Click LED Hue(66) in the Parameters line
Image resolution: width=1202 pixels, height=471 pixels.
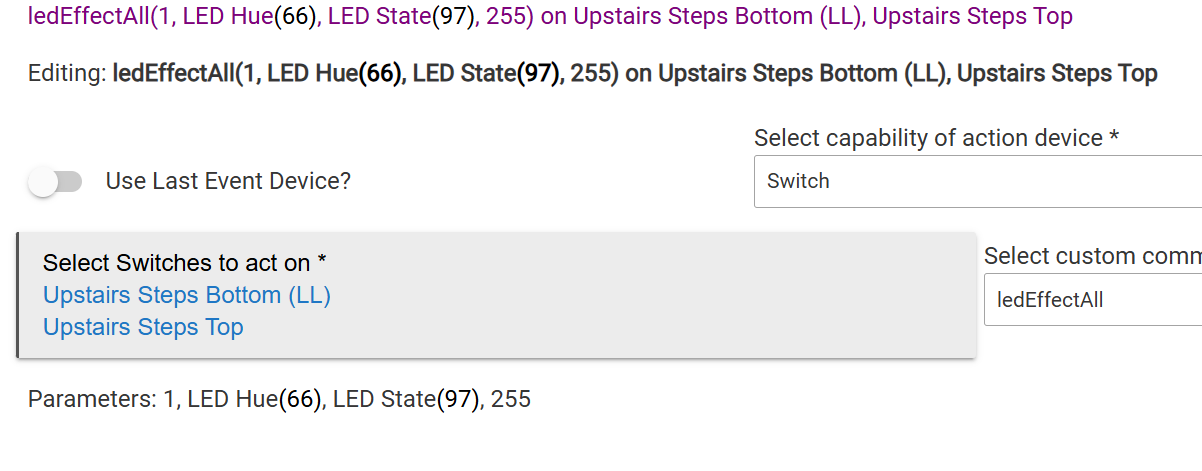[255, 400]
